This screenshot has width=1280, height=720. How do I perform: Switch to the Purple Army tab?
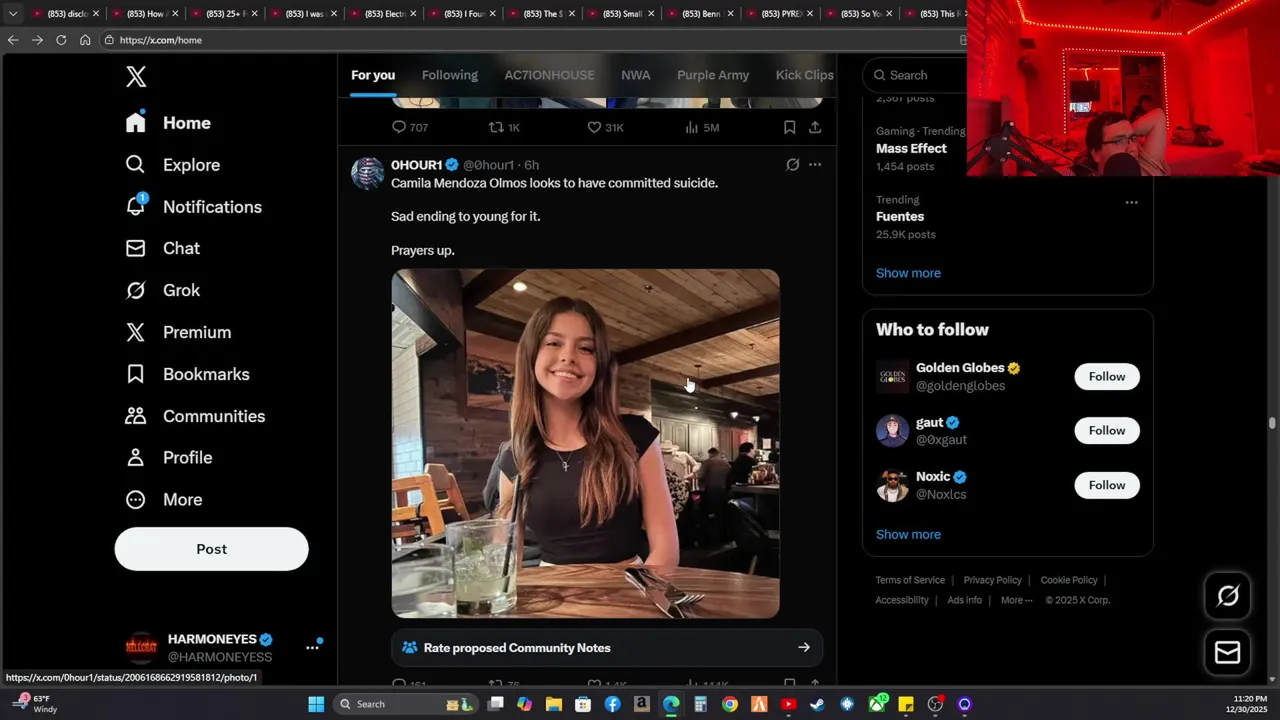pos(713,75)
